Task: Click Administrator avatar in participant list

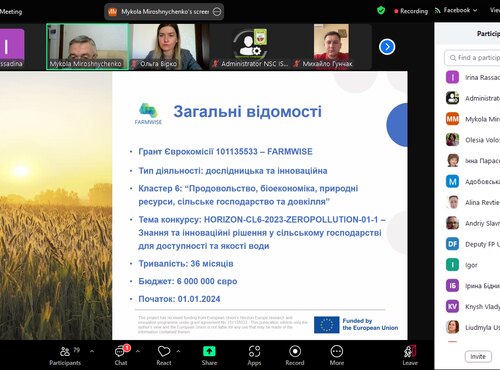Action: [452, 98]
